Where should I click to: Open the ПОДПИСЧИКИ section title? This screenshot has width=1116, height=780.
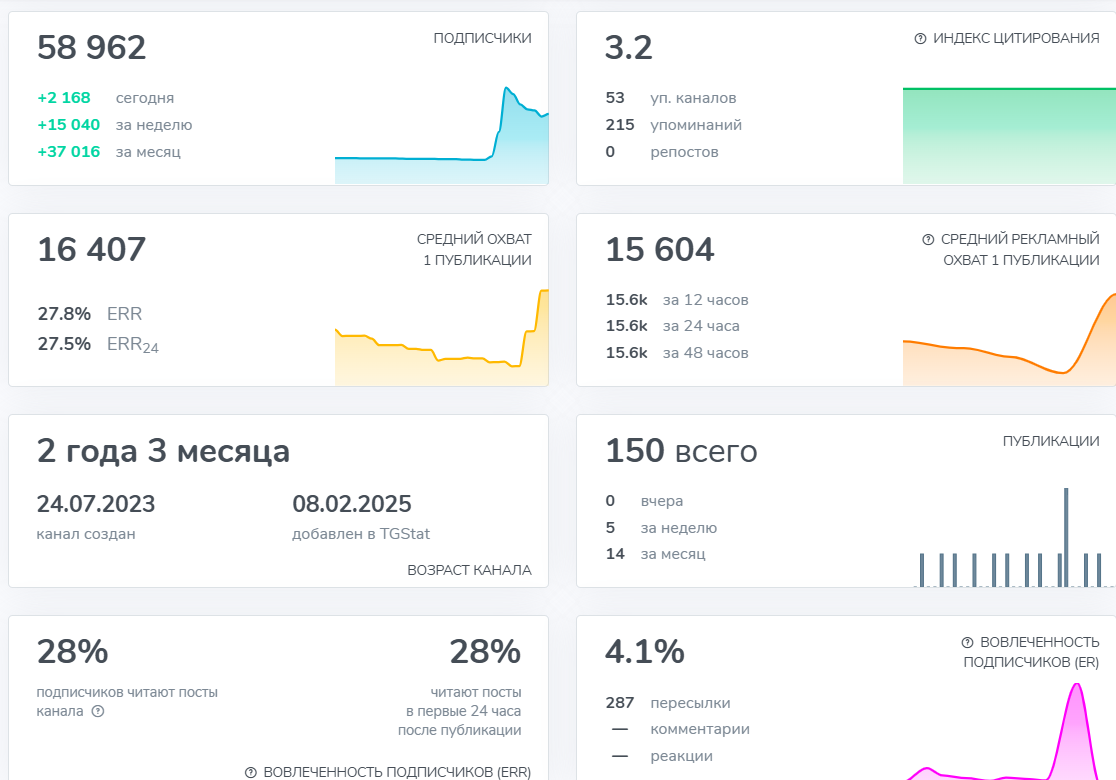pos(482,39)
